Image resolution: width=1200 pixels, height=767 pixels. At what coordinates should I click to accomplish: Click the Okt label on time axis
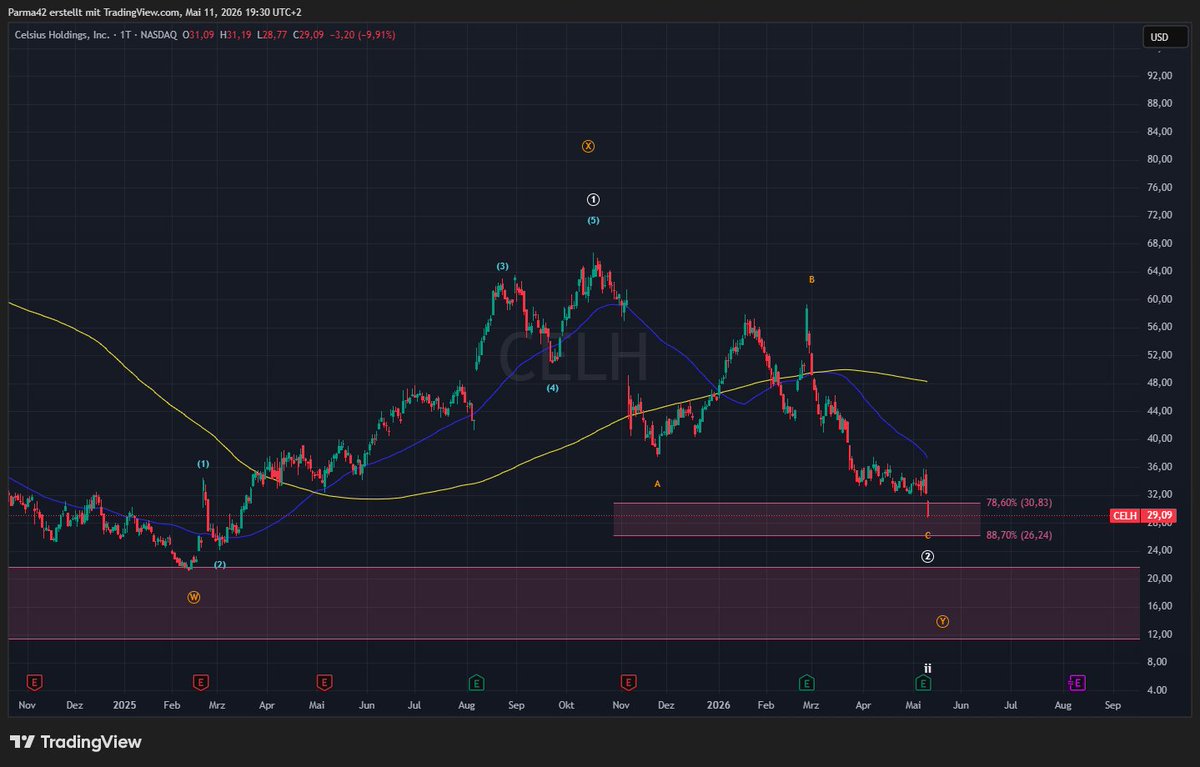(x=565, y=705)
